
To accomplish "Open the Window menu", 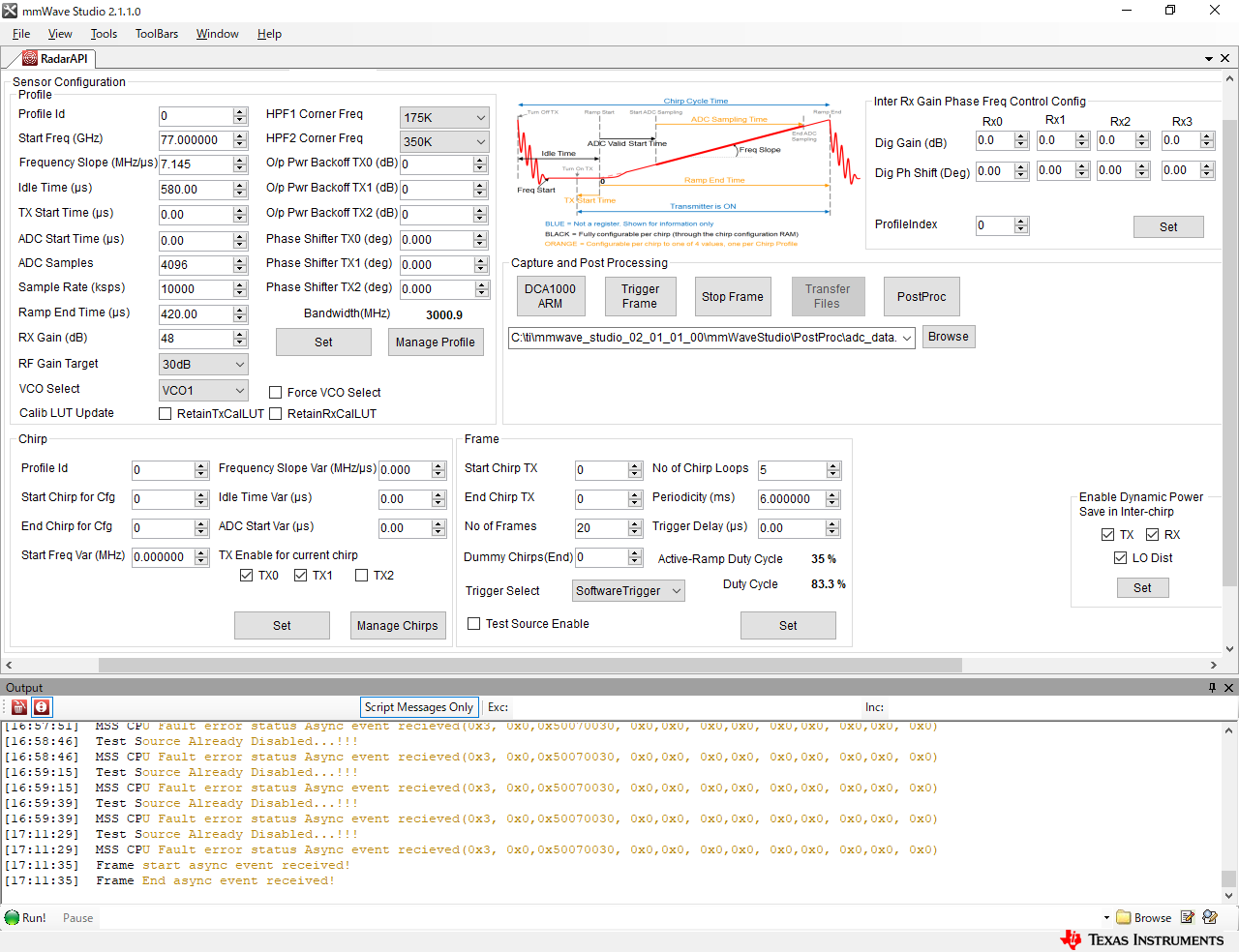I will coord(218,34).
